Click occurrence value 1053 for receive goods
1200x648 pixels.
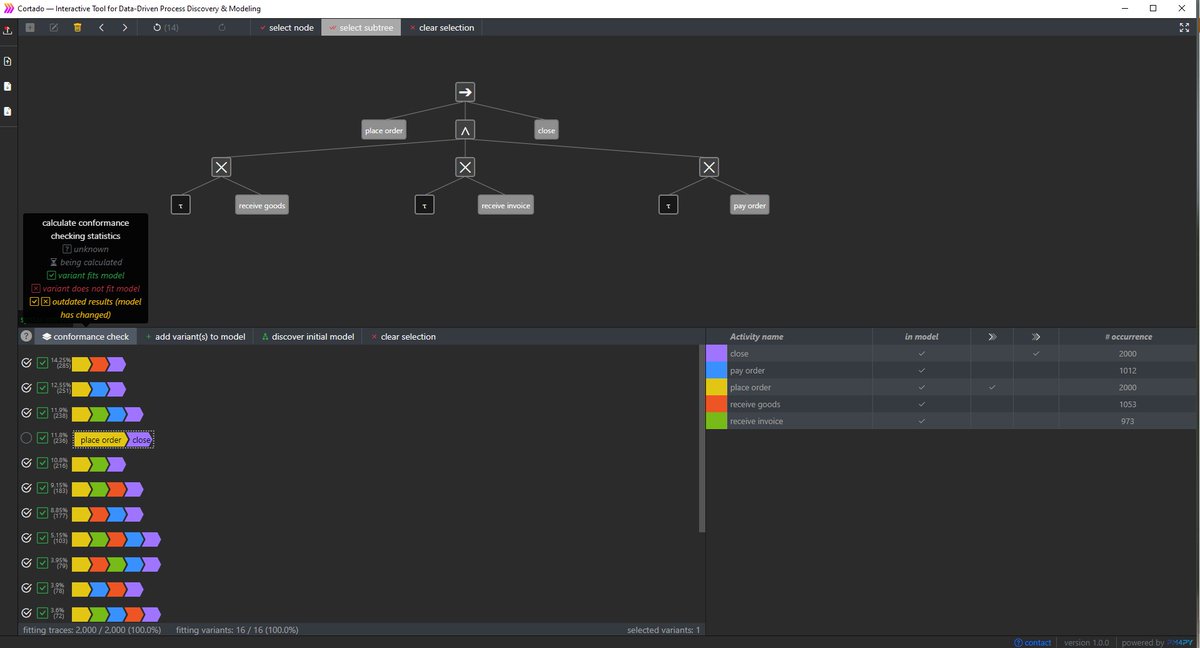click(1127, 404)
